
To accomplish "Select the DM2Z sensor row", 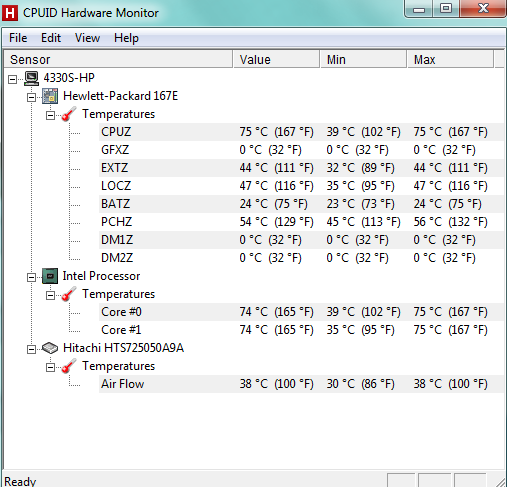I will [301, 258].
